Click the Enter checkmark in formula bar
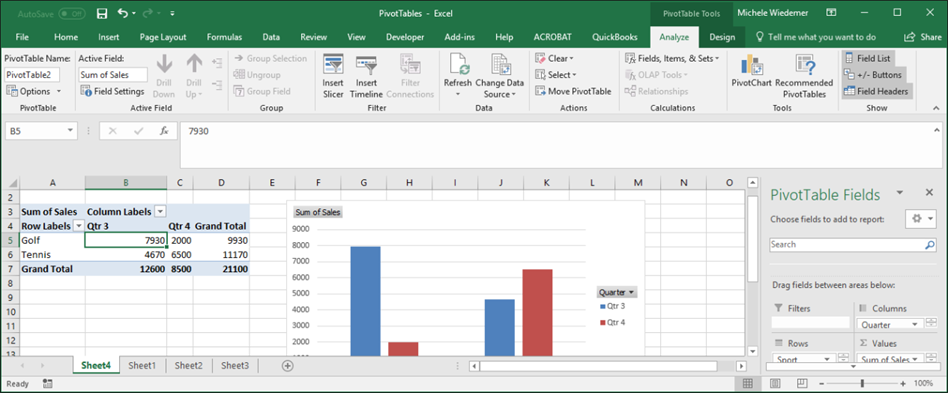Image resolution: width=948 pixels, height=393 pixels. (138, 131)
